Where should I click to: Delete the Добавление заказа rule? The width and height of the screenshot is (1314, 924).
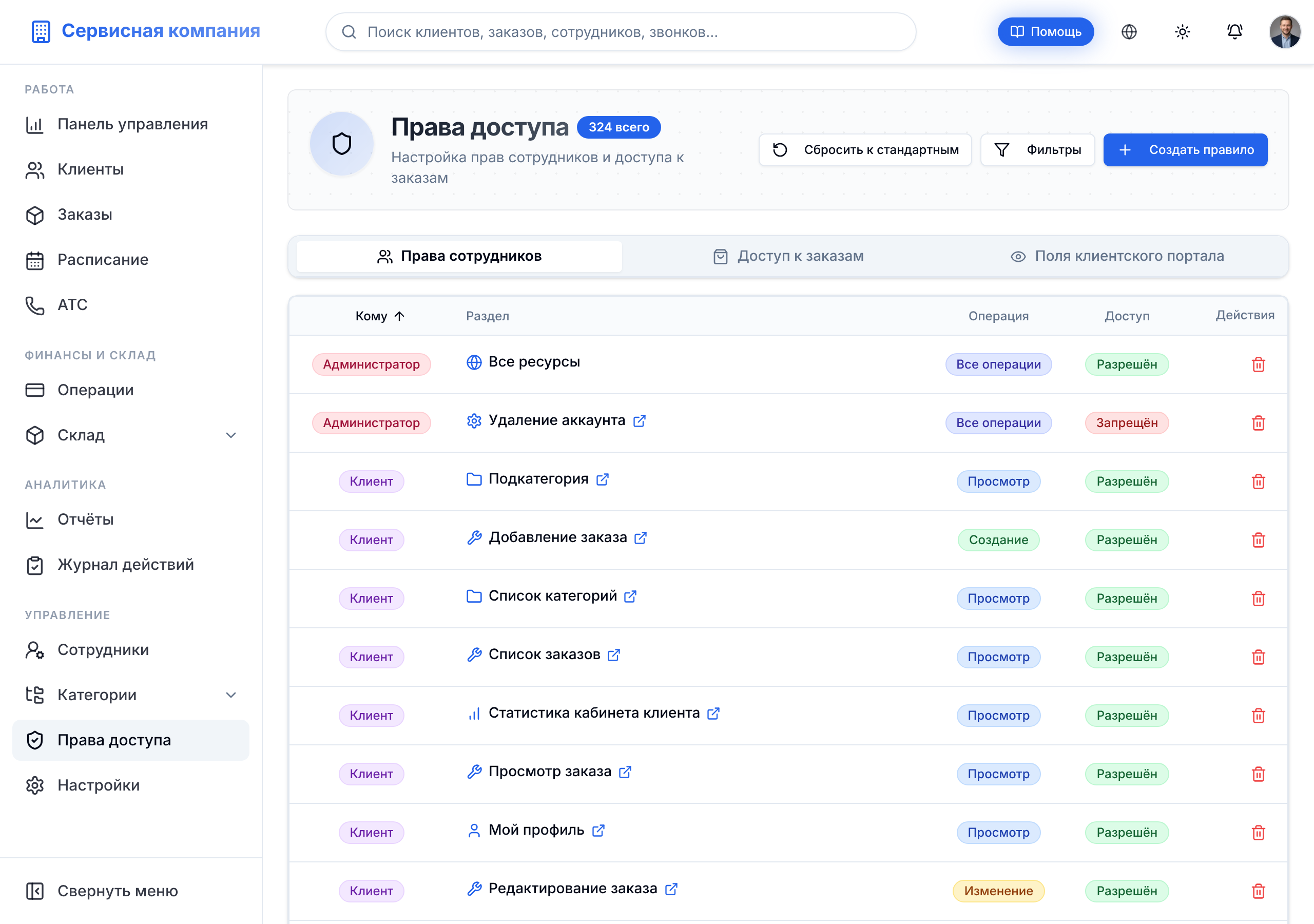[x=1258, y=540]
